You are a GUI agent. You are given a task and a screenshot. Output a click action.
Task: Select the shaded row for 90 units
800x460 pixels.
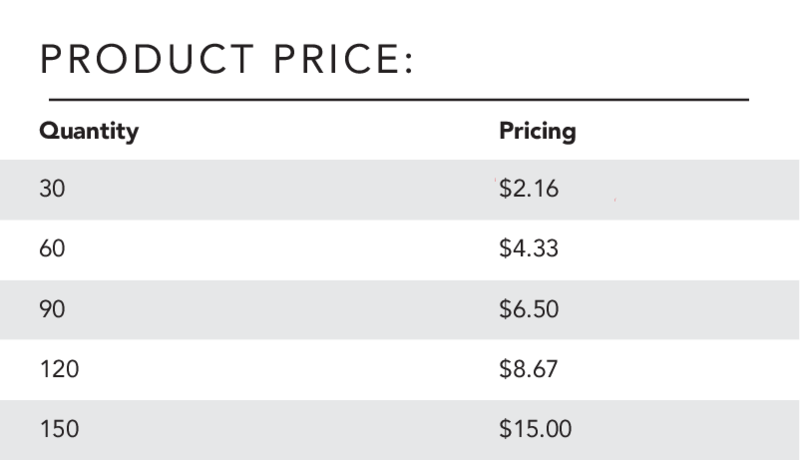pyautogui.click(x=399, y=310)
